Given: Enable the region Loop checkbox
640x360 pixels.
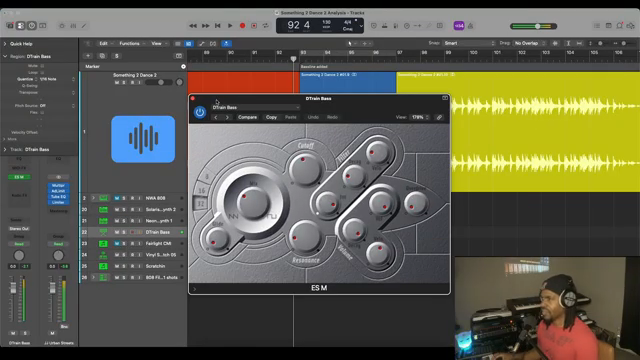Looking at the screenshot, I should click(x=42, y=72).
